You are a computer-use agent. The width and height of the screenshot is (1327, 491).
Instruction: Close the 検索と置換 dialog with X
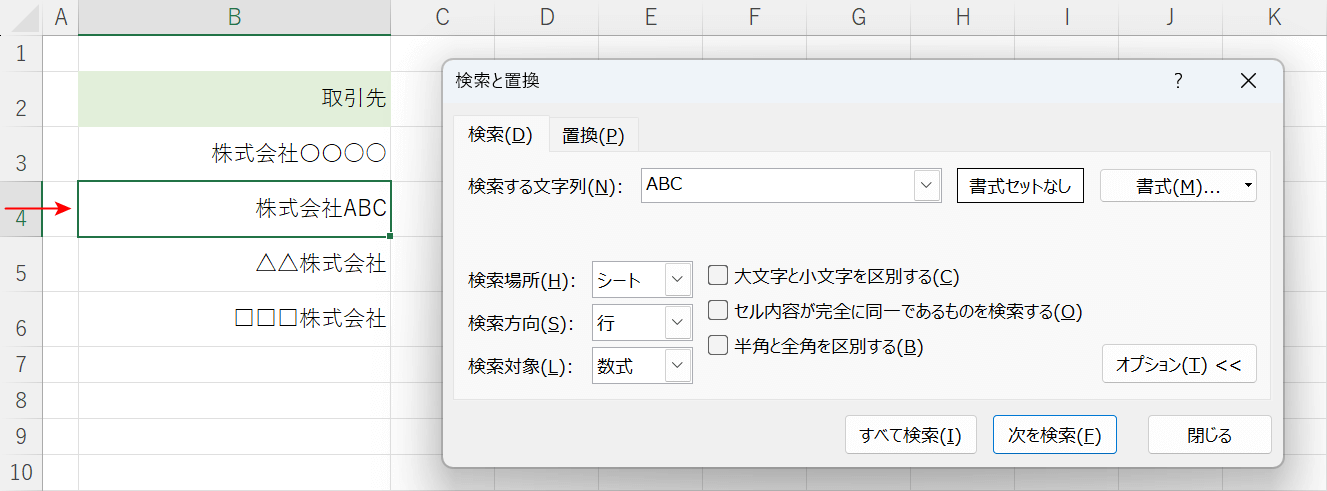point(1247,81)
